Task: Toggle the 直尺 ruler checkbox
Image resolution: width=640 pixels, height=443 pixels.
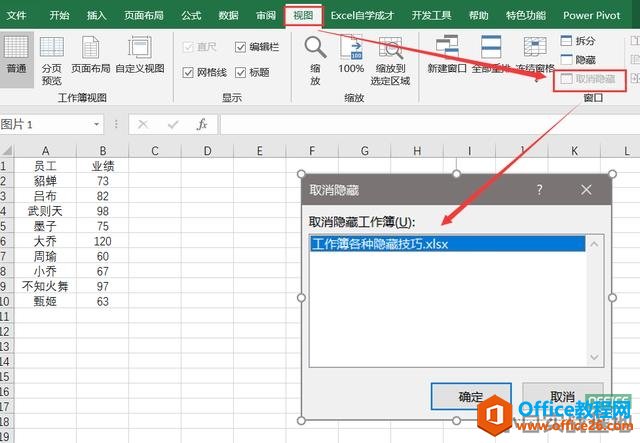Action: point(187,47)
